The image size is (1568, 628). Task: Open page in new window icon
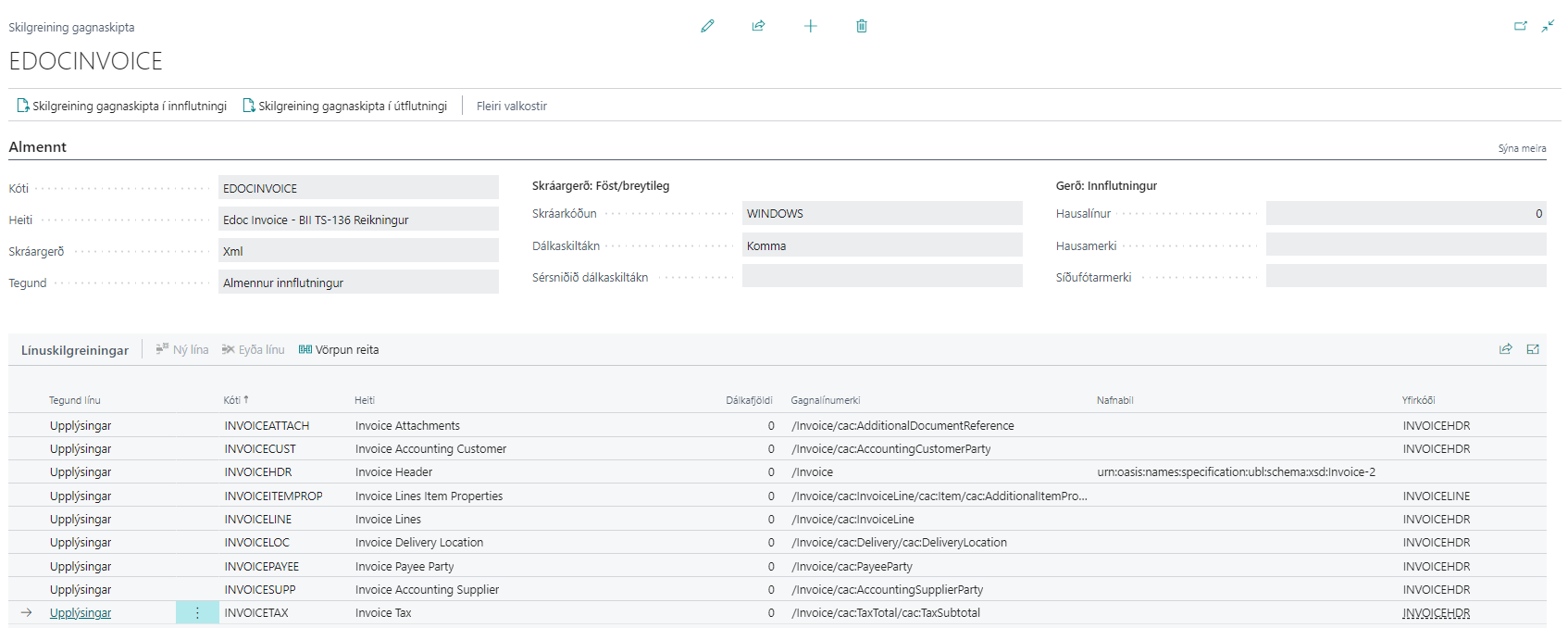[x=1520, y=26]
